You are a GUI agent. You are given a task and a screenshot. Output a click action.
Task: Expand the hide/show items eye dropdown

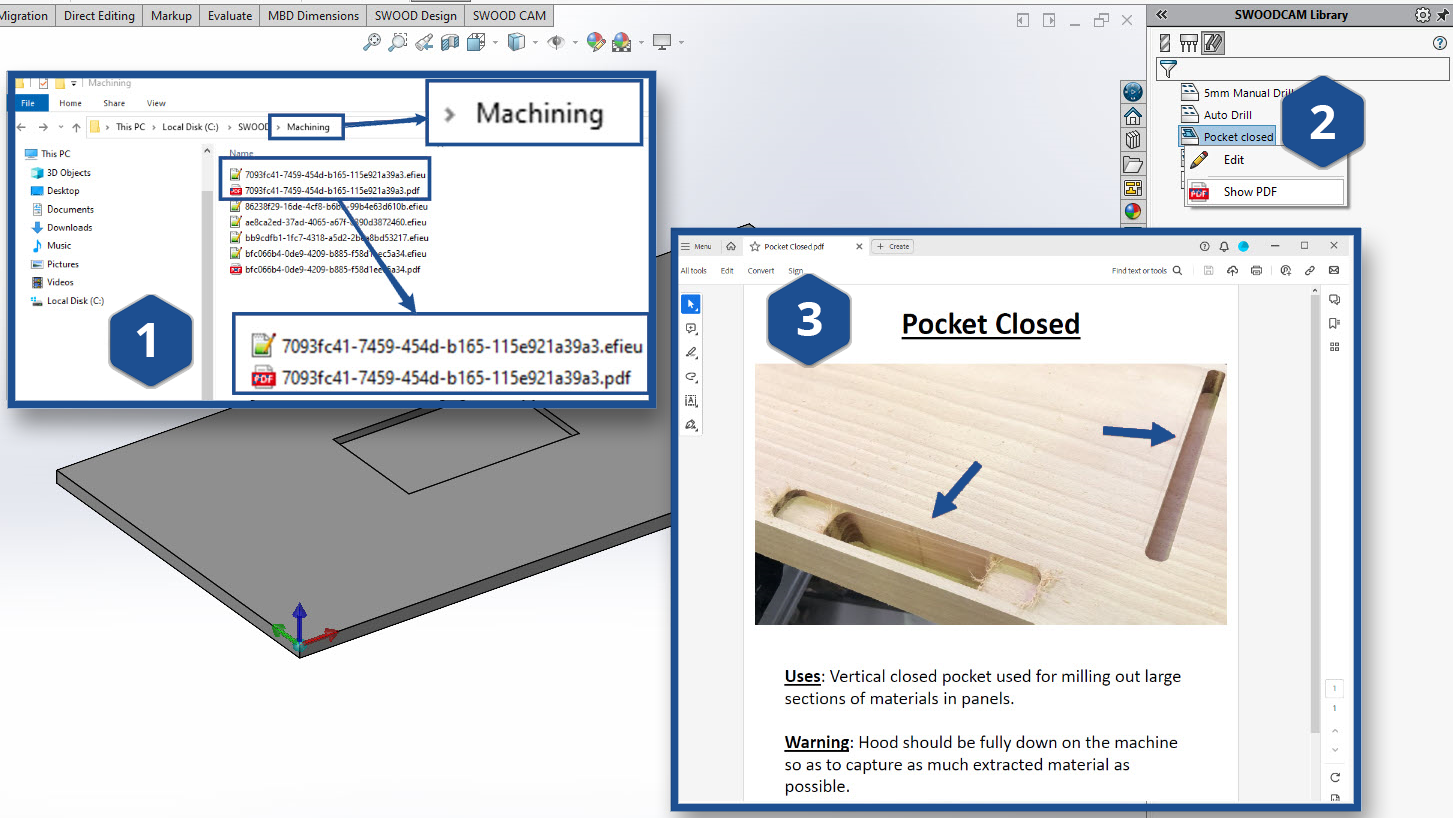[576, 42]
